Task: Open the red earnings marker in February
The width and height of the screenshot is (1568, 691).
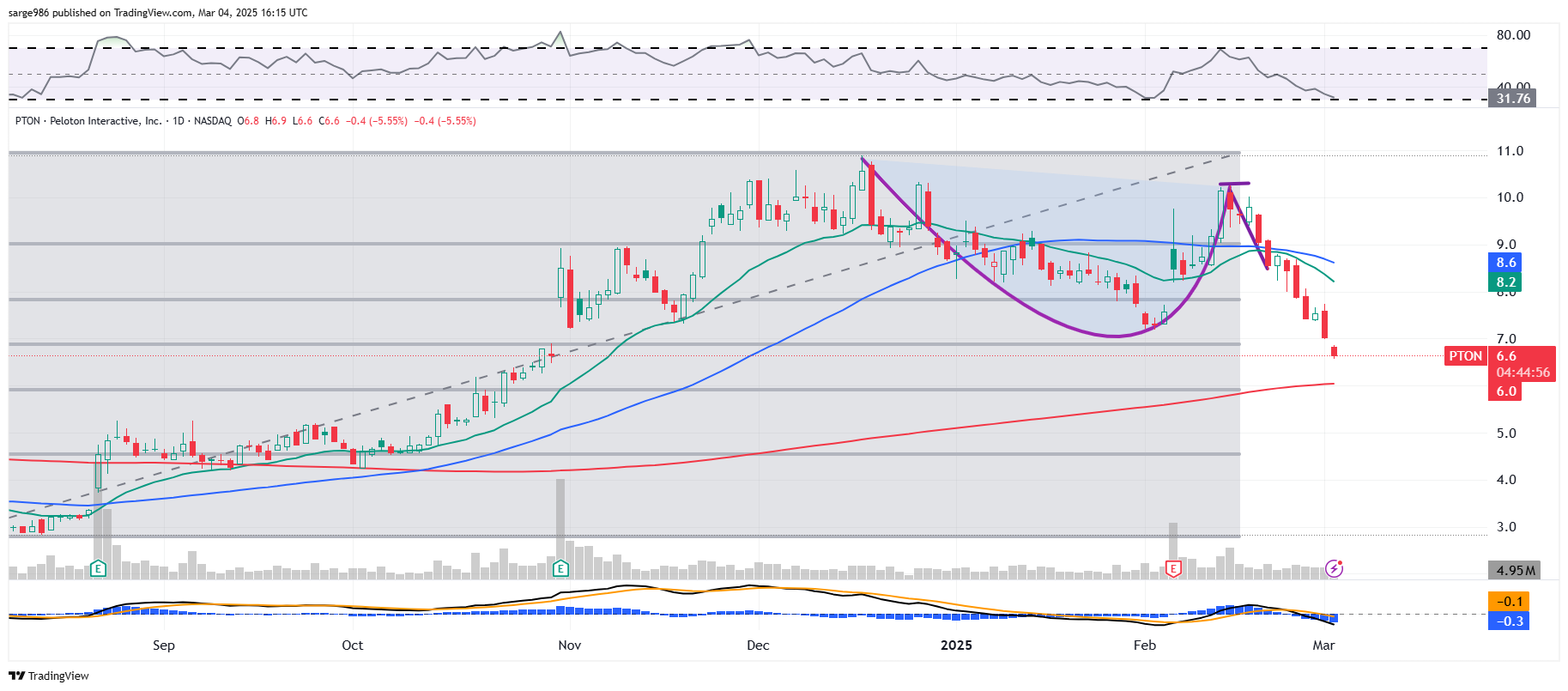Action: (1173, 568)
